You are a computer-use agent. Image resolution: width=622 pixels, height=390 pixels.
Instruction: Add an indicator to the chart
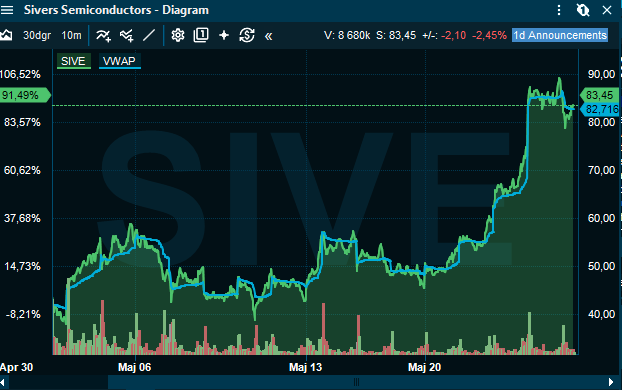point(103,36)
